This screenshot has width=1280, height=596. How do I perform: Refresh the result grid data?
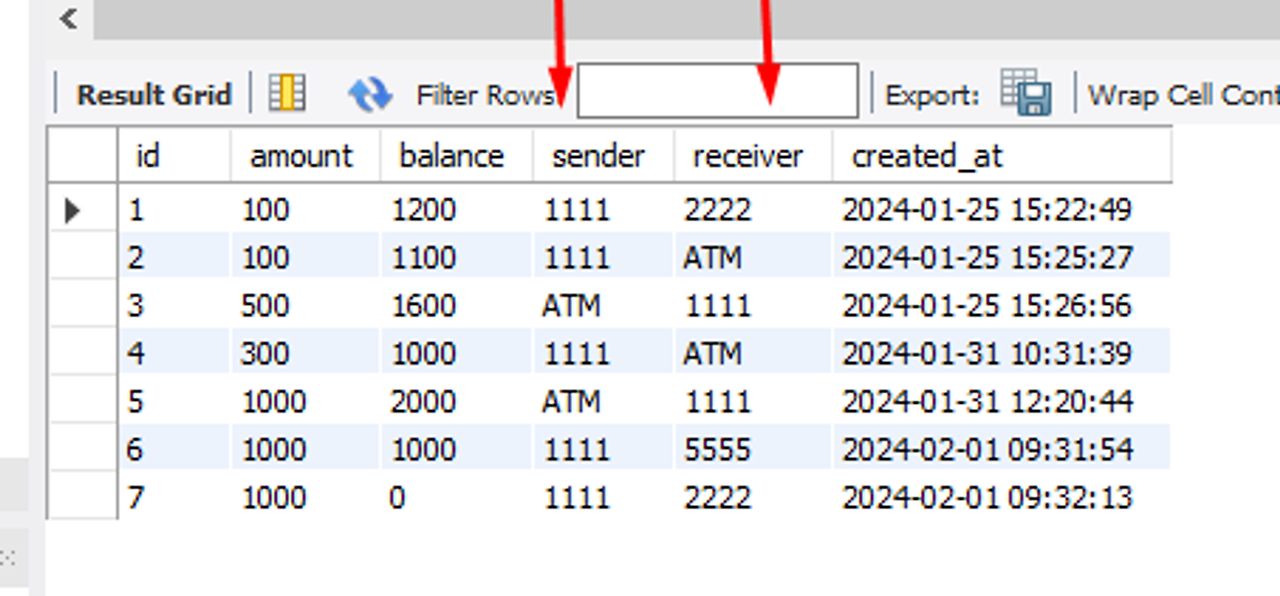pos(369,95)
